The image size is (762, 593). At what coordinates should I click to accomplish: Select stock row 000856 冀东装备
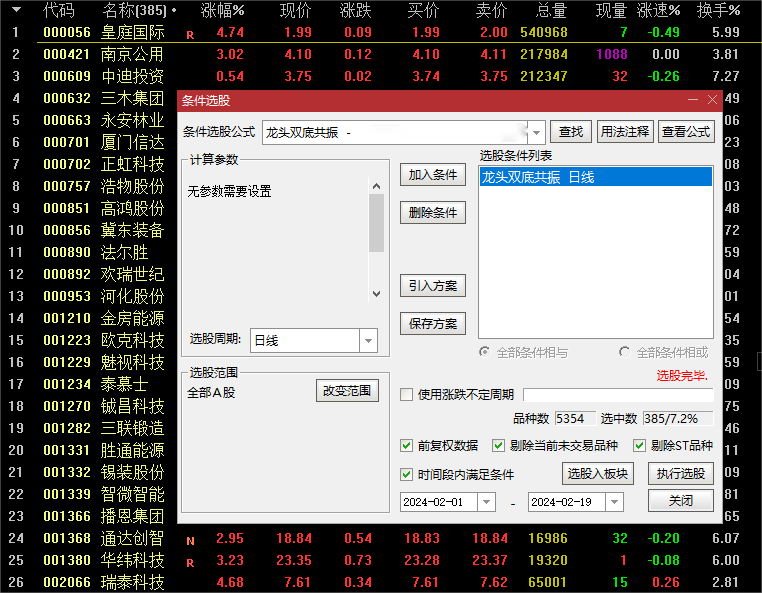[89, 230]
